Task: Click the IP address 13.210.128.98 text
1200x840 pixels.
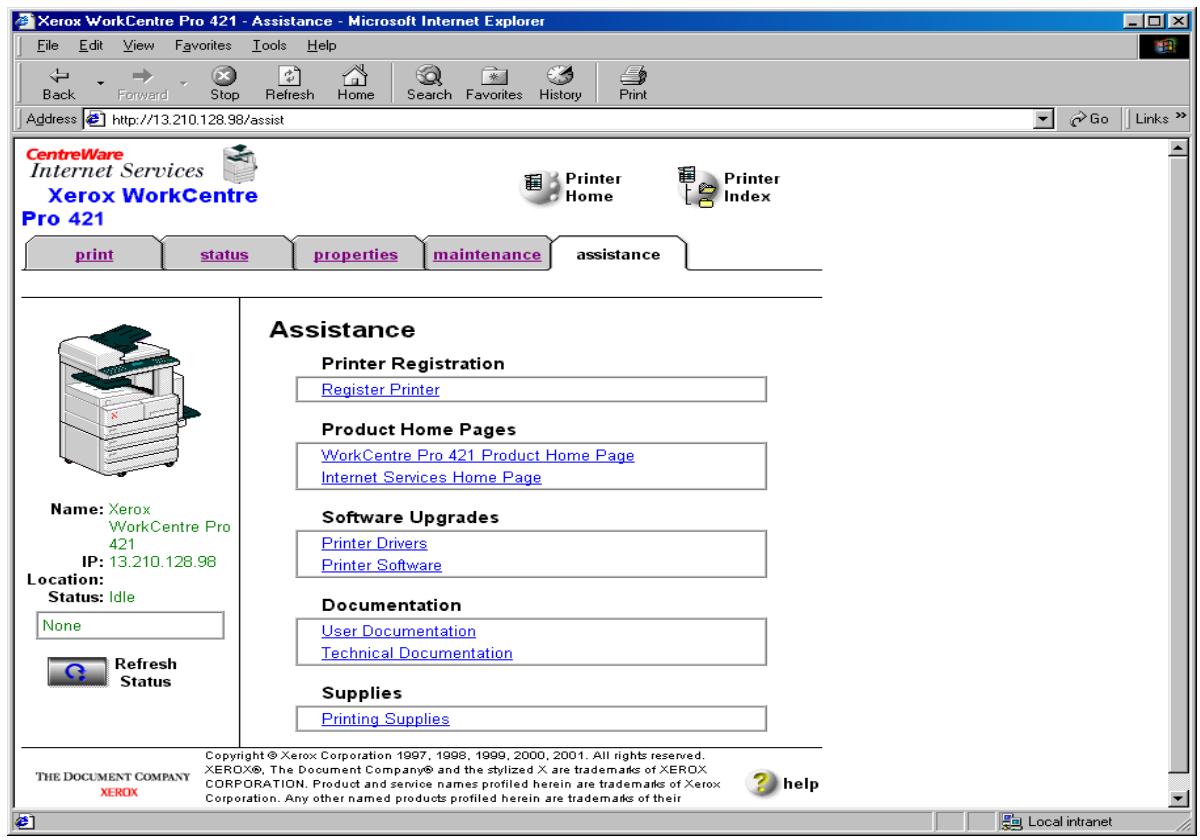Action: (x=162, y=561)
